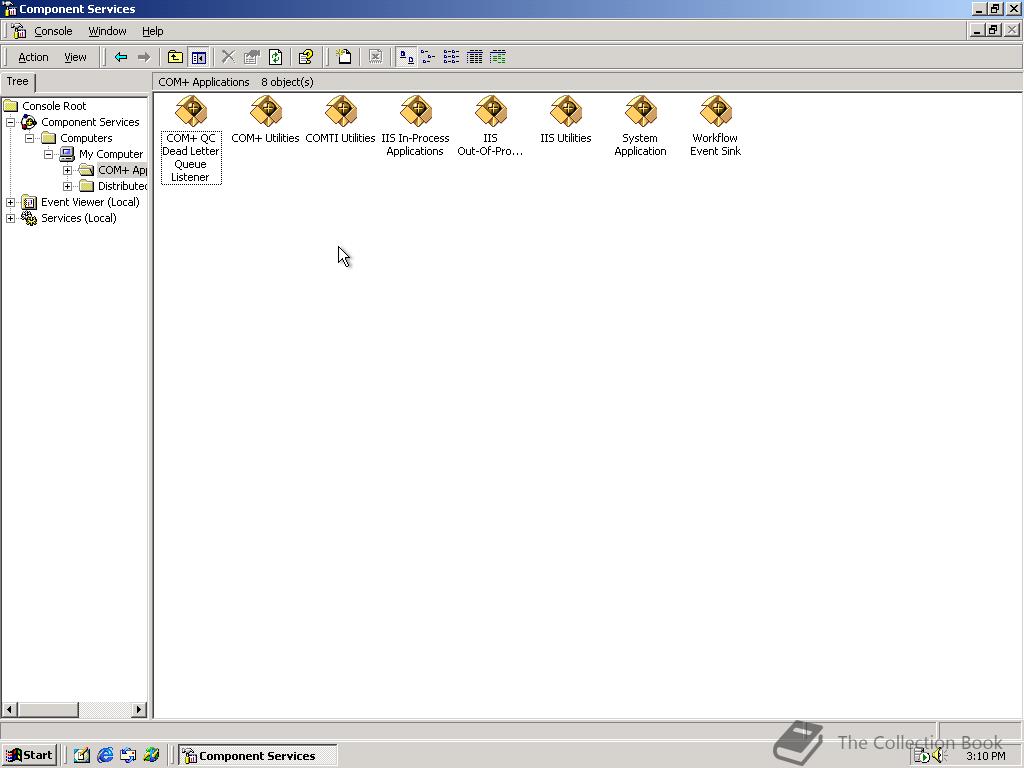Open the Window menu
The width and height of the screenshot is (1024, 768).
[x=107, y=31]
